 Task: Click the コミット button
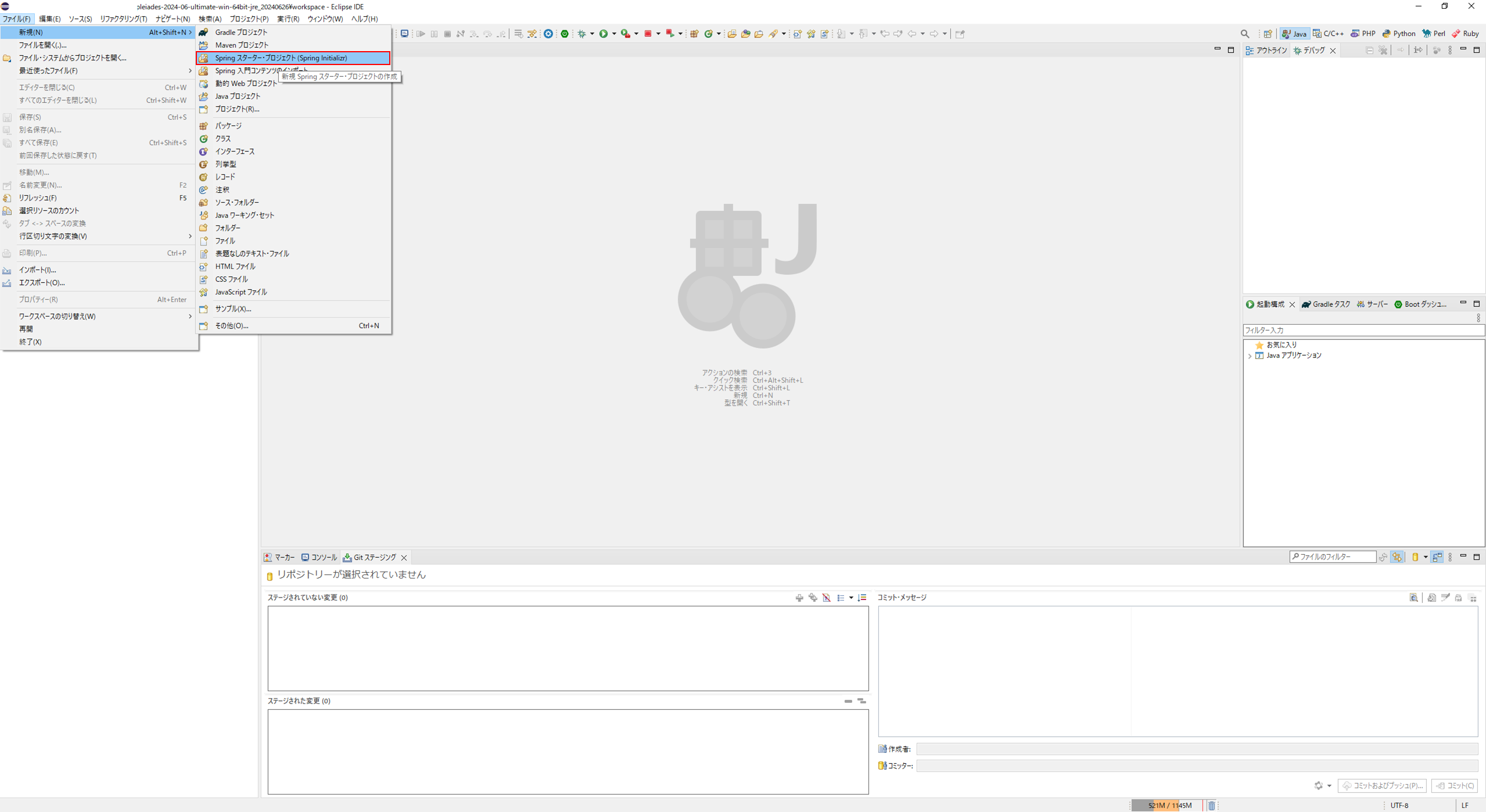click(1455, 785)
